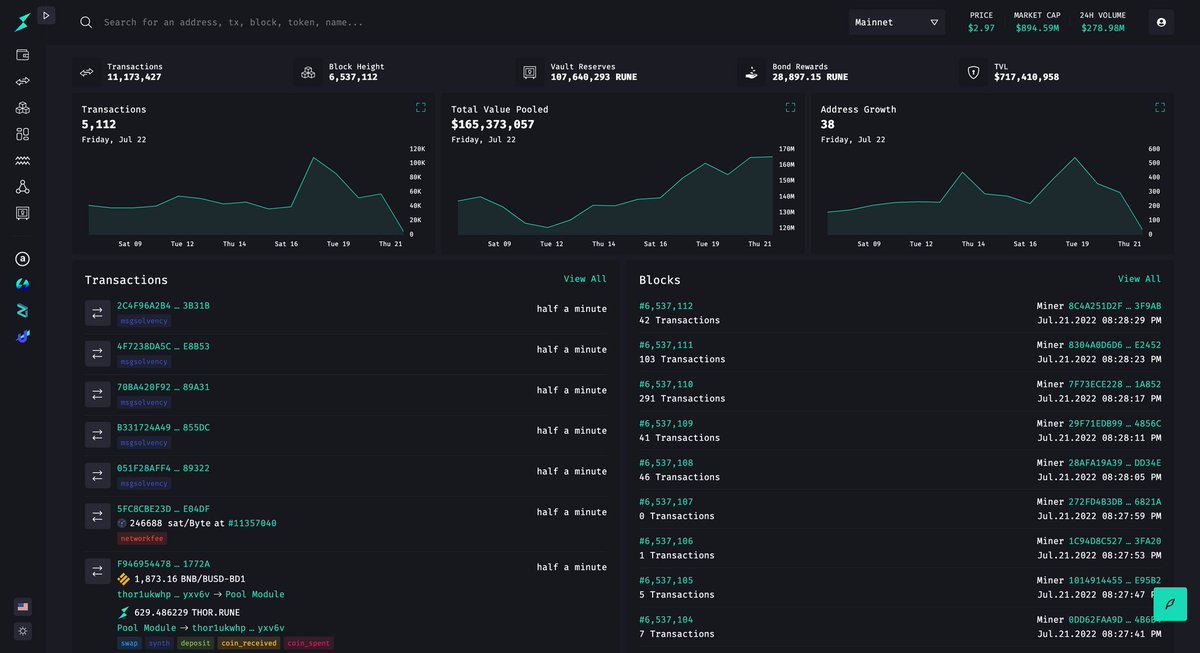Click the TVL shield icon
Screen dimensions: 1200x653
pos(973,72)
